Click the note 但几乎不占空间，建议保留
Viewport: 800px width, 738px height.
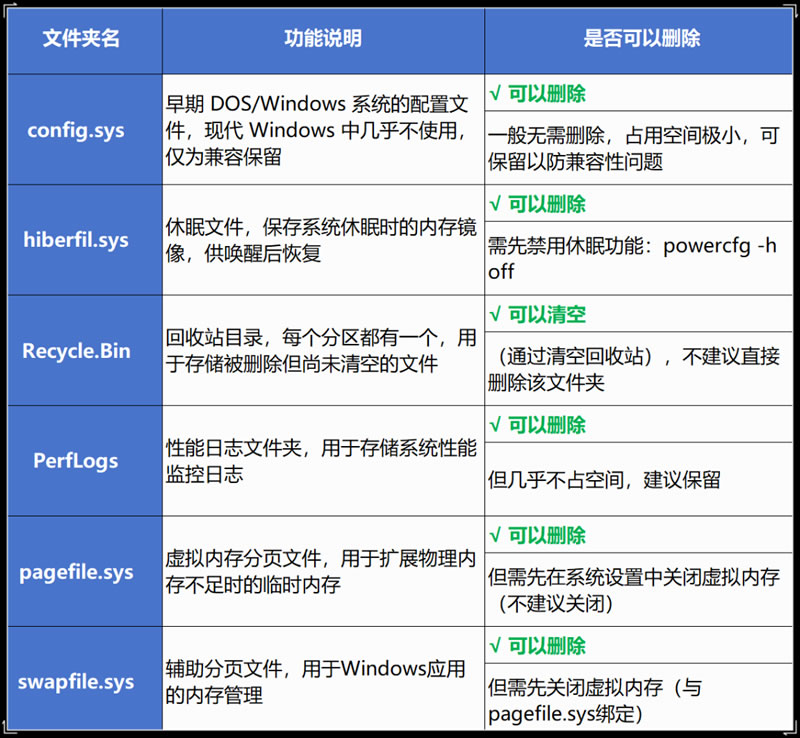tap(604, 480)
